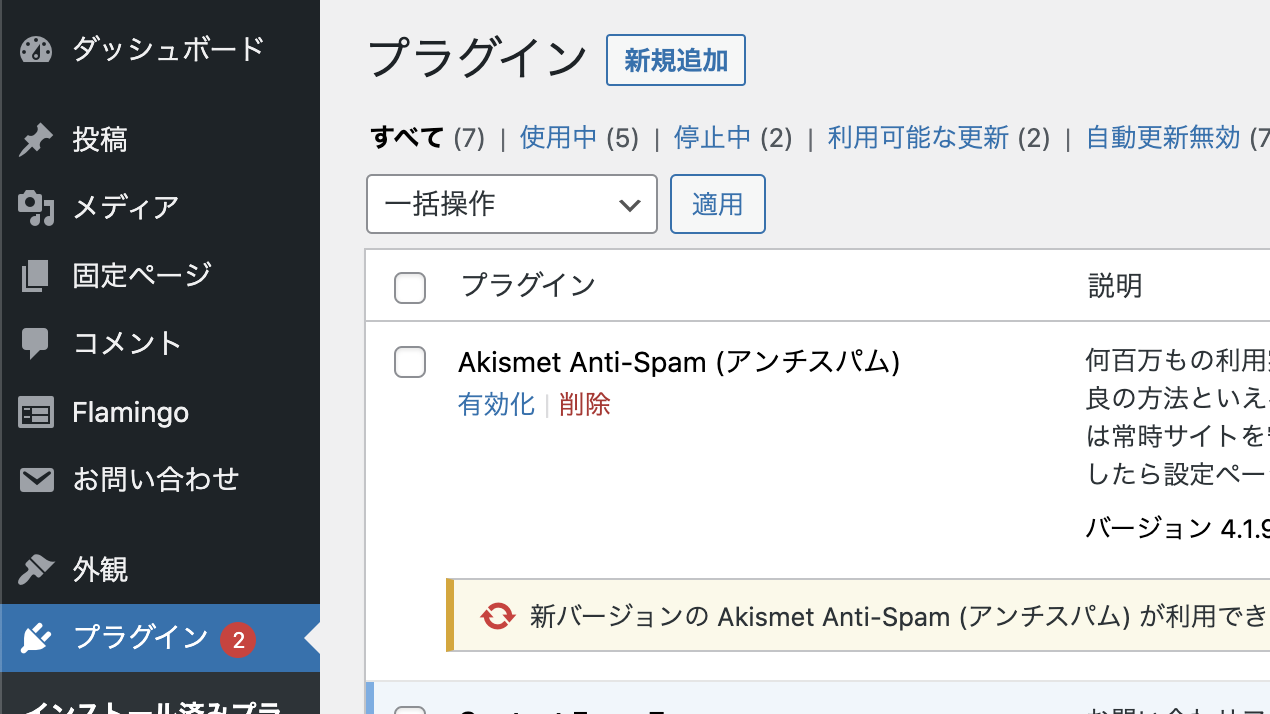
Task: Activate Akismet with 有効化 link
Action: (497, 405)
